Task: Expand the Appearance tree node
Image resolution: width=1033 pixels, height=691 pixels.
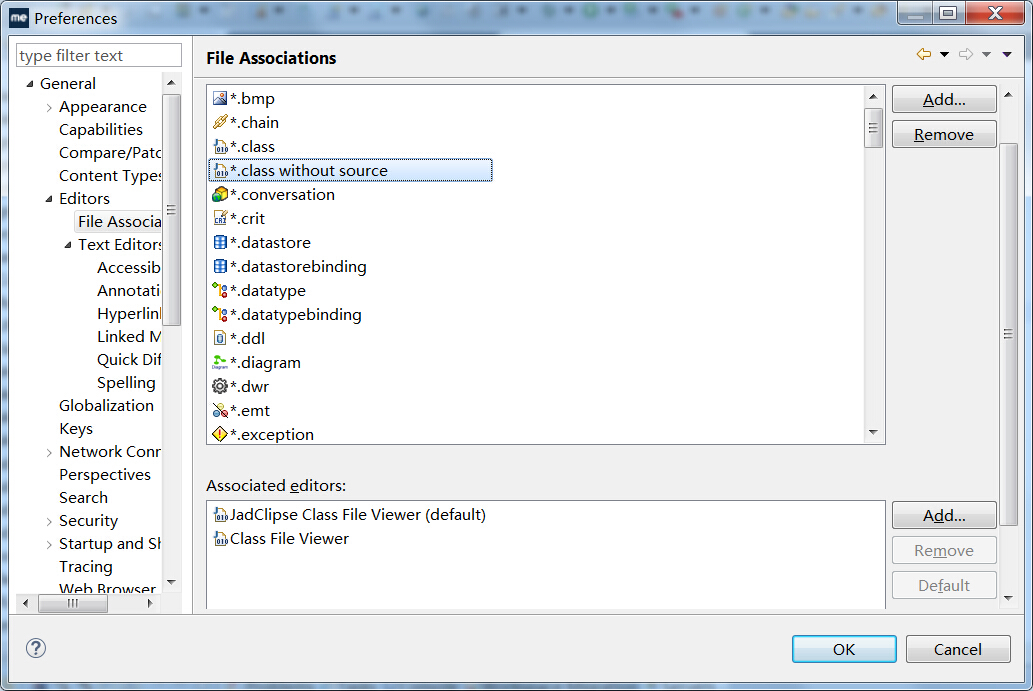Action: click(49, 108)
